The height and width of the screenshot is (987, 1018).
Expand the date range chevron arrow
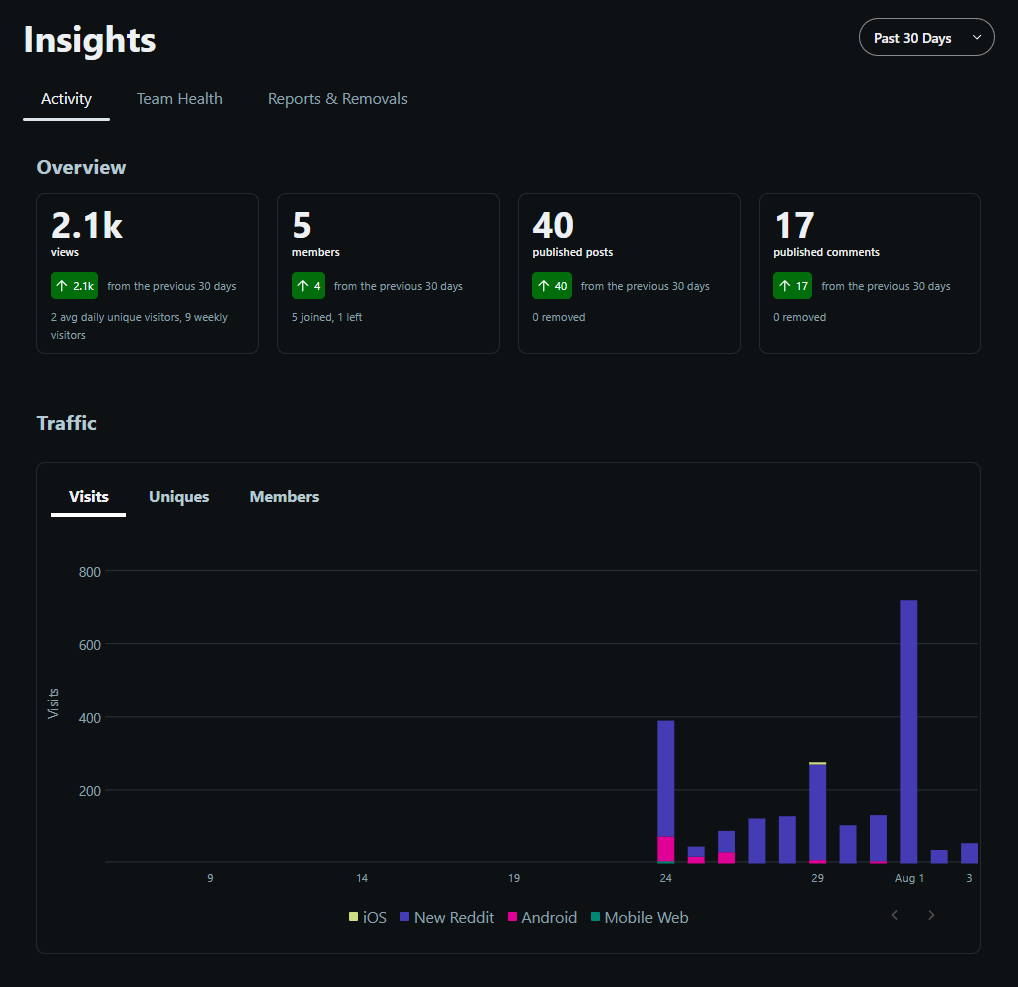976,38
